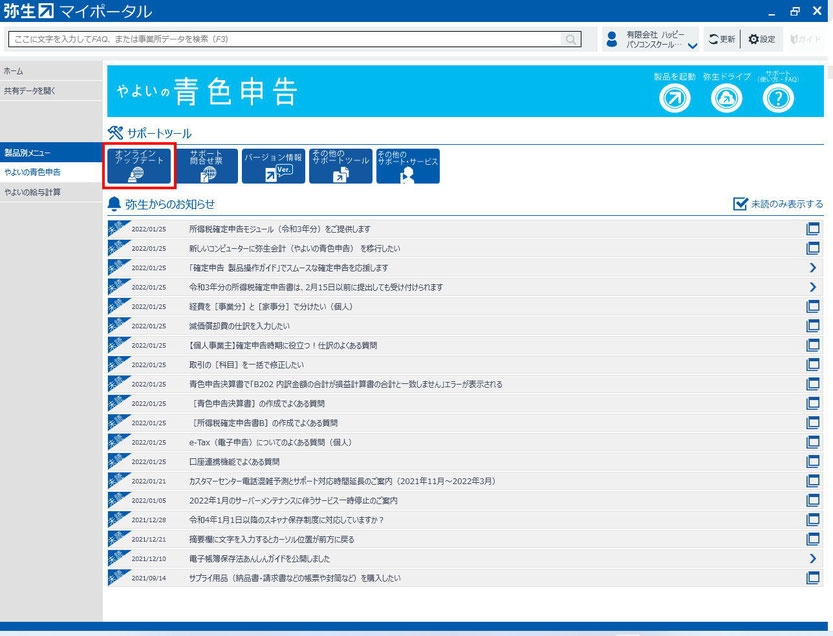This screenshot has height=636, width=833.
Task: Open window icon for スキャナ保存制度 row
Action: (812, 520)
